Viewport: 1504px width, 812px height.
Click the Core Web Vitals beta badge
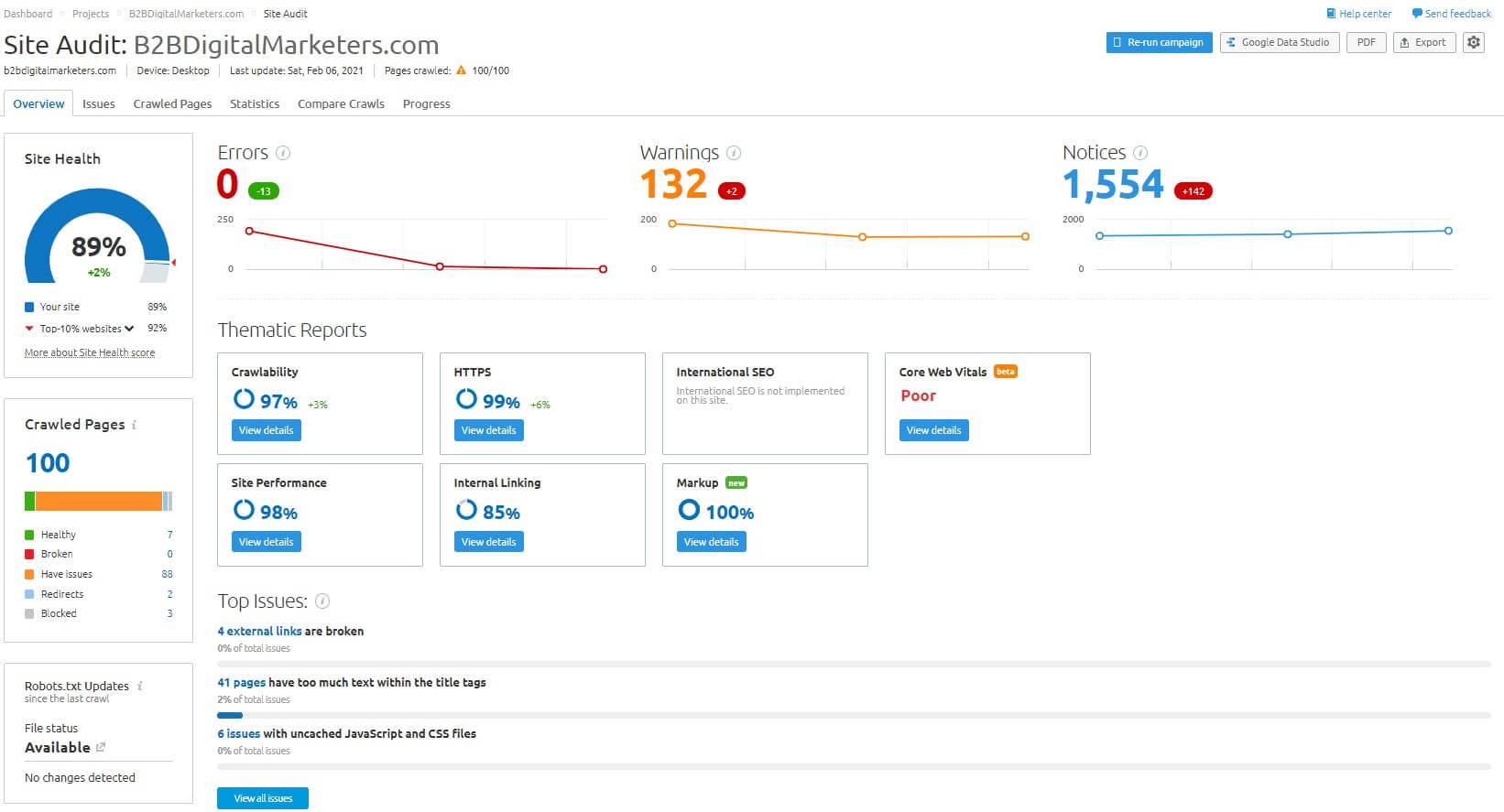pyautogui.click(x=1006, y=372)
